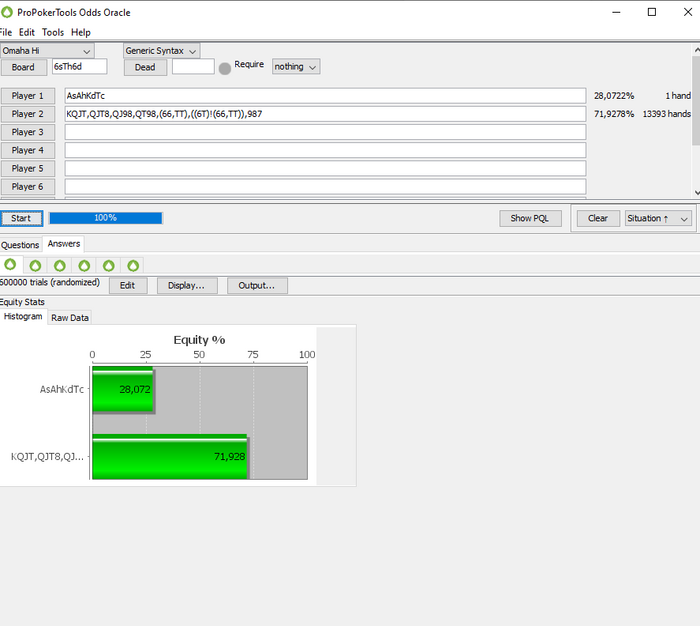
Task: Click the Player 3 empty input field
Action: coord(325,132)
